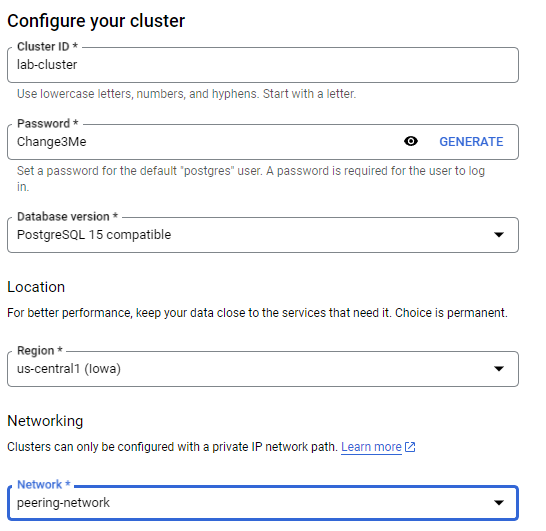The image size is (546, 531).
Task: Click the peering-network value in Network
Action: pyautogui.click(x=63, y=502)
